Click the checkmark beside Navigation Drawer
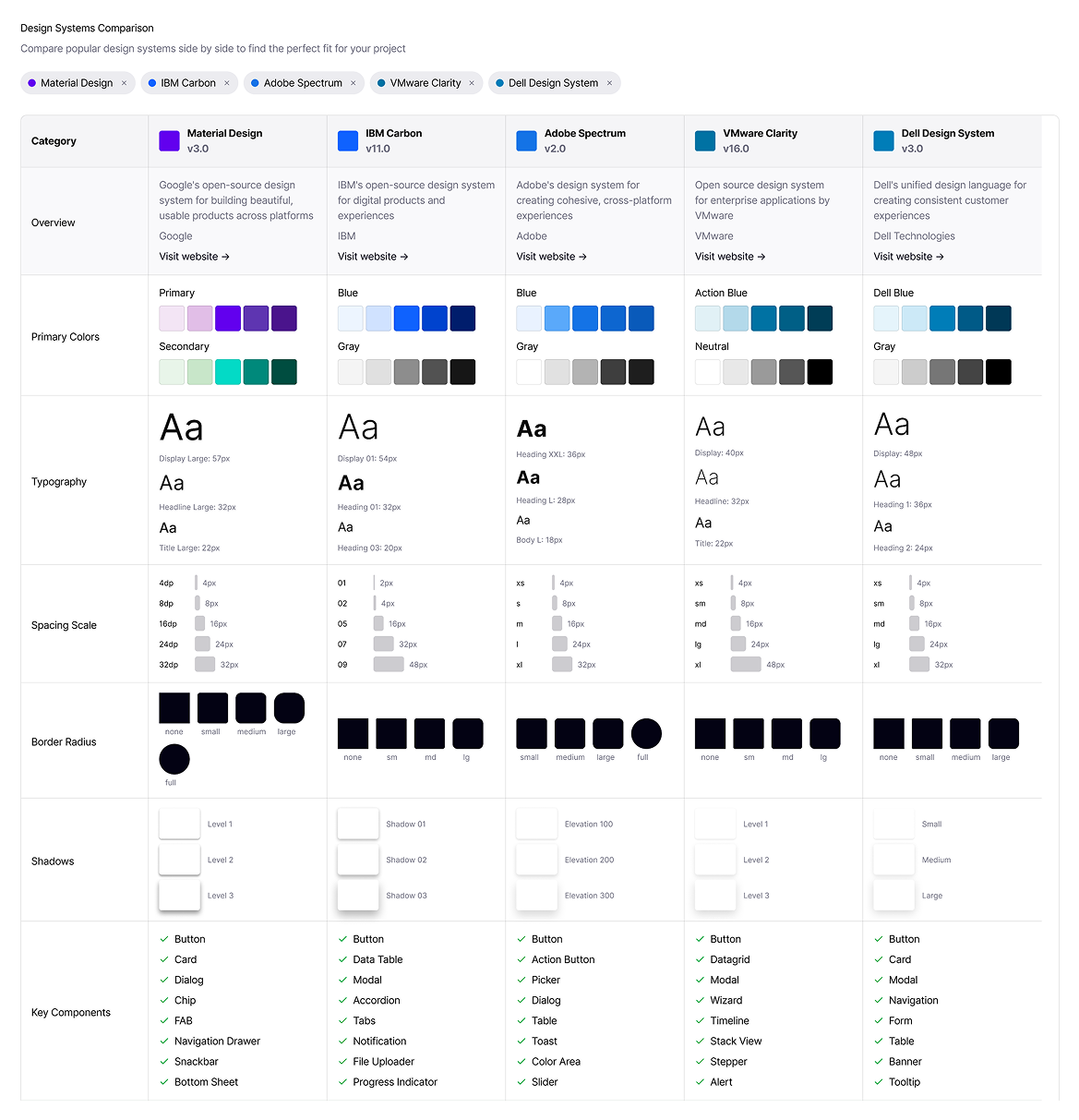1079x1120 pixels. tap(164, 1042)
